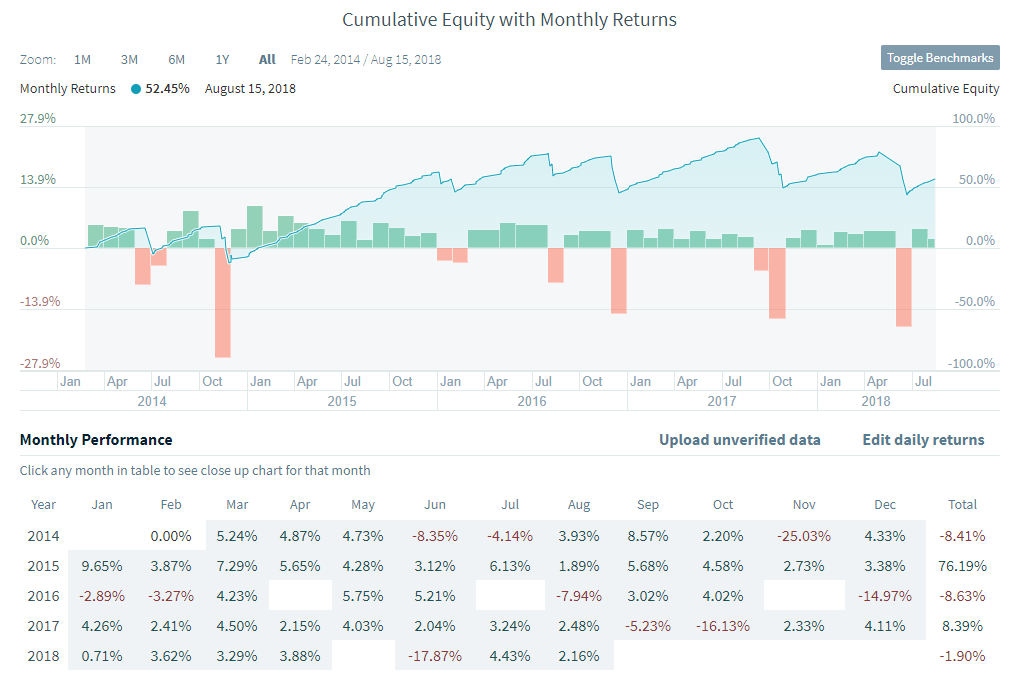Click the 2016 year label on timeline
The height and width of the screenshot is (690, 1014).
(x=532, y=401)
